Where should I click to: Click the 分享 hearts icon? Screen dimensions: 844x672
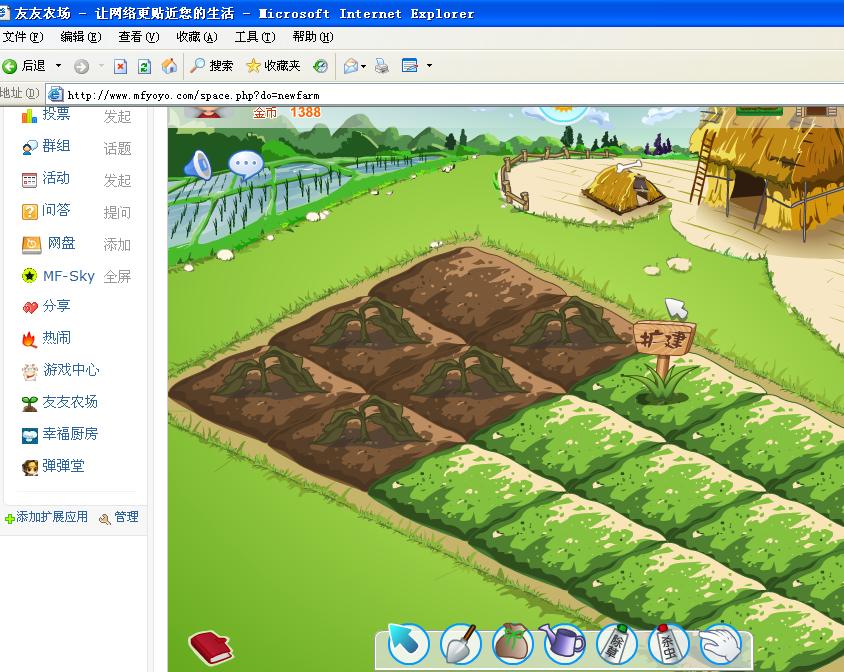tap(30, 307)
